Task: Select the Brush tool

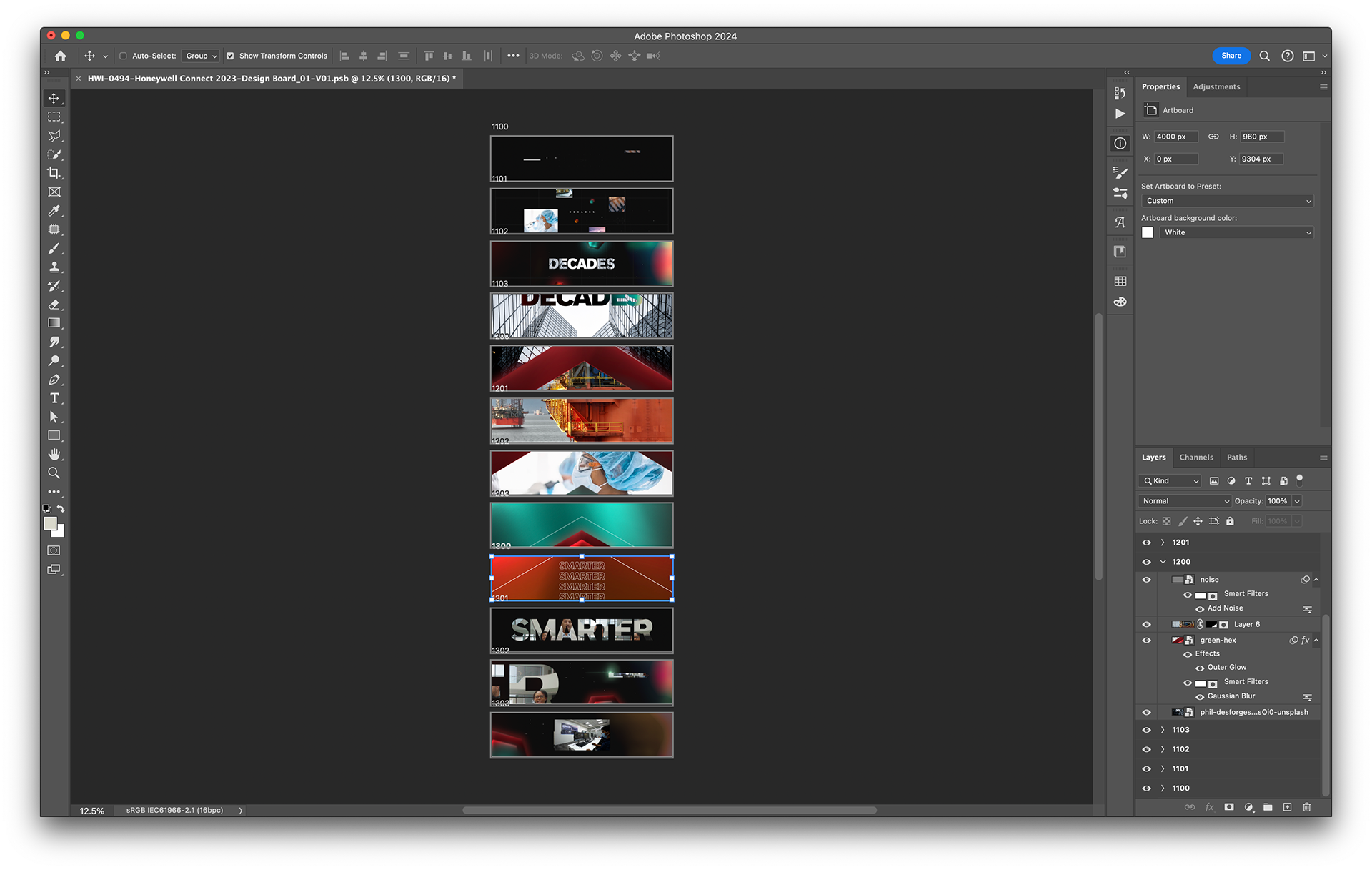Action: tap(54, 248)
